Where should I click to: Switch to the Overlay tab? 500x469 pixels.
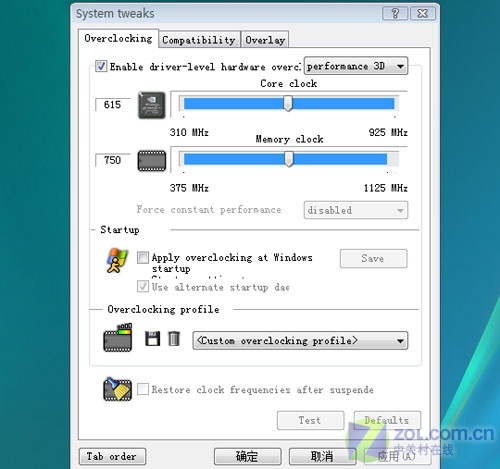pyautogui.click(x=265, y=40)
